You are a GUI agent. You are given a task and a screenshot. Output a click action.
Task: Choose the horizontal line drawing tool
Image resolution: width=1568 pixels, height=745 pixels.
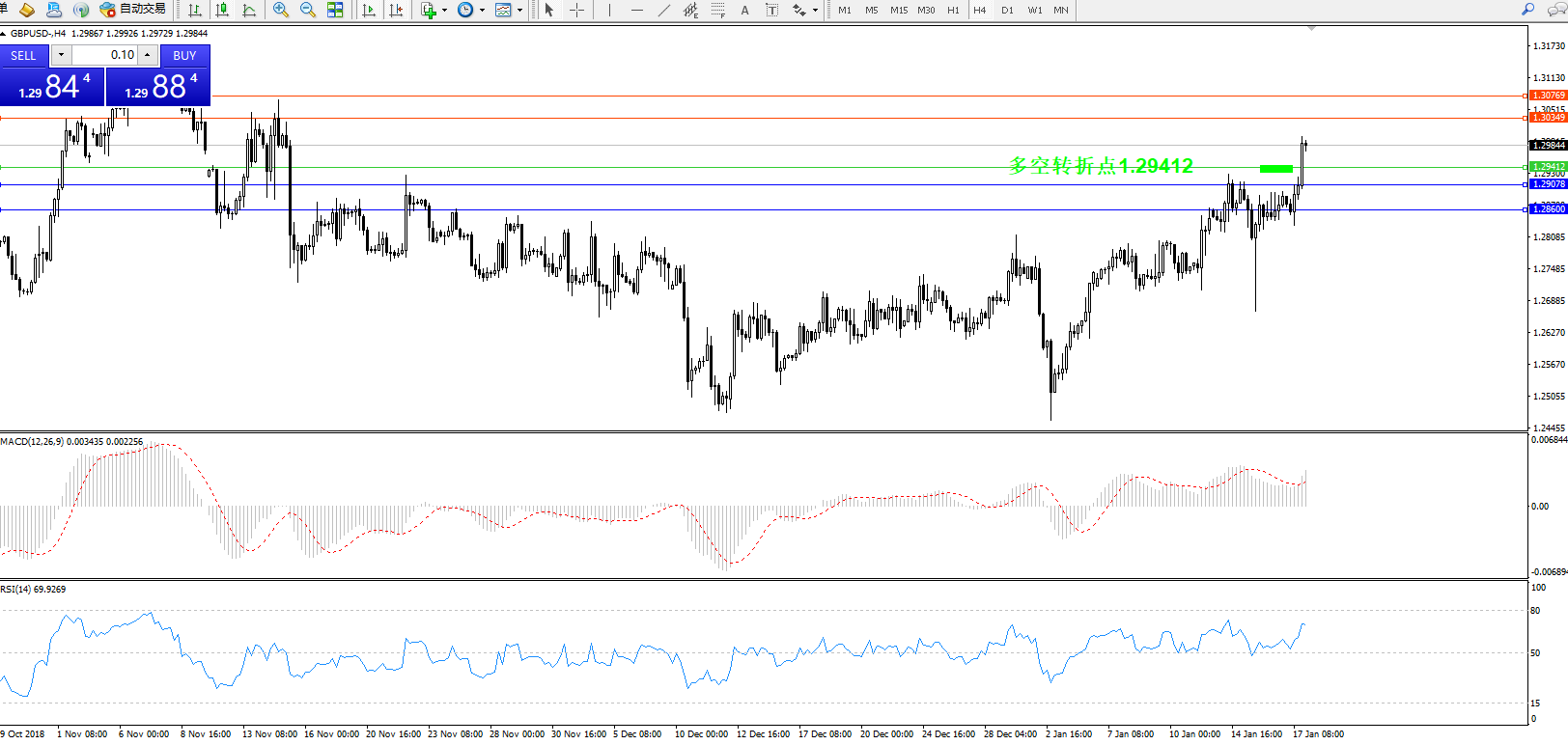[x=636, y=10]
